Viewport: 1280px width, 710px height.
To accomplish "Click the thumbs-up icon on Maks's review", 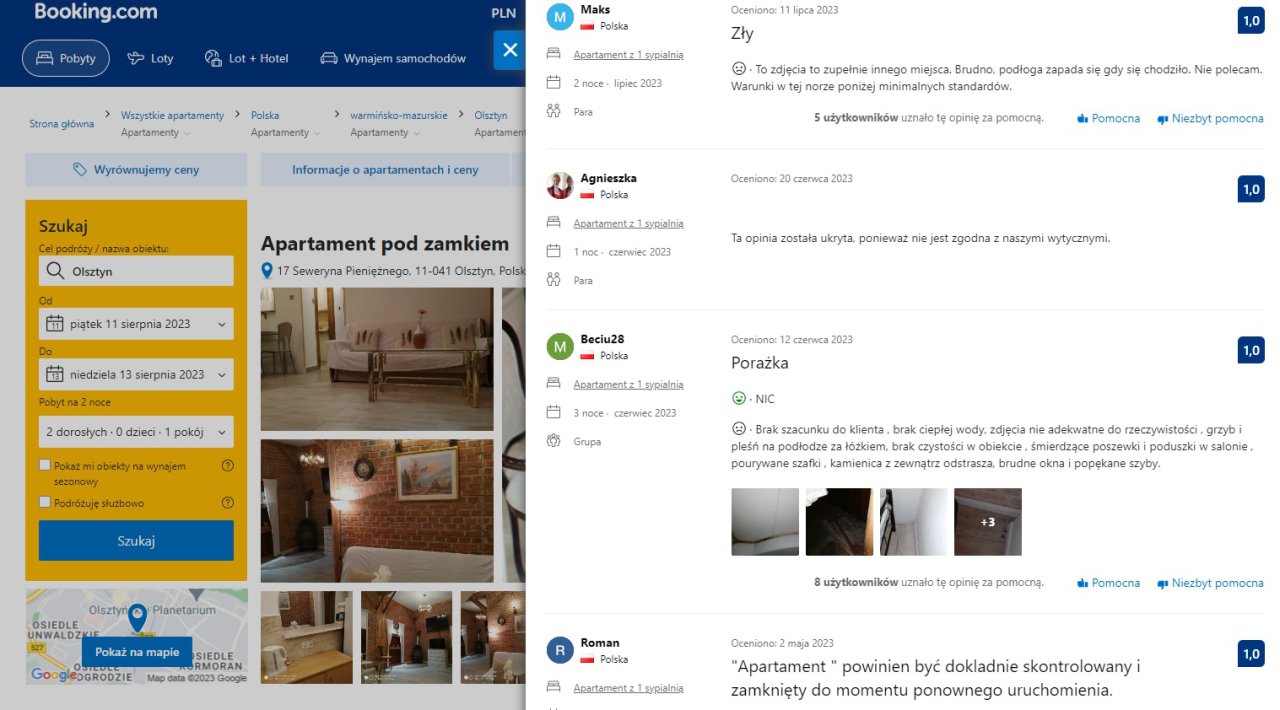I will (1082, 119).
